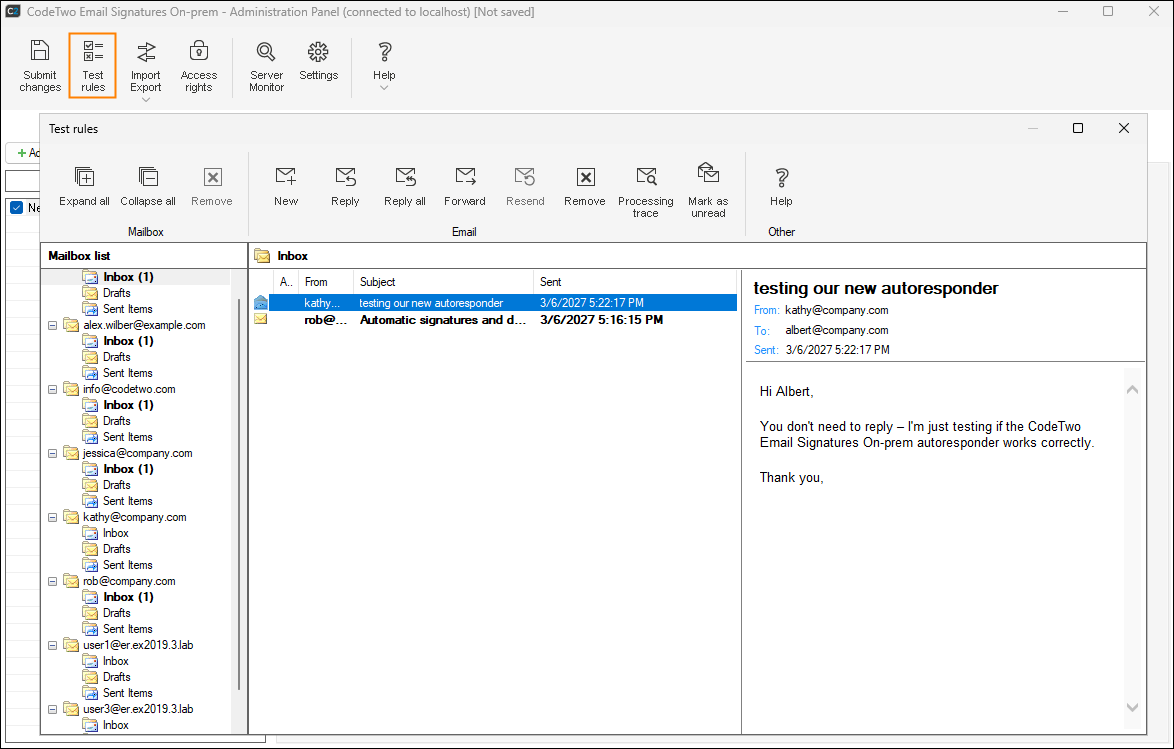1174x749 pixels.
Task: Expand all mailboxes in list
Action: 85,186
